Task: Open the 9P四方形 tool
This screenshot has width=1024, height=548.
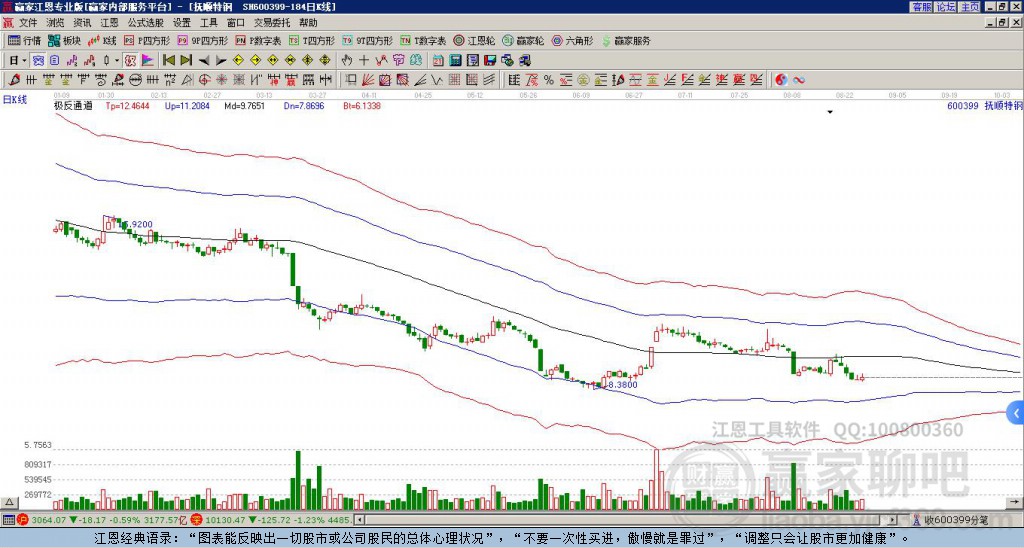Action: click(202, 40)
